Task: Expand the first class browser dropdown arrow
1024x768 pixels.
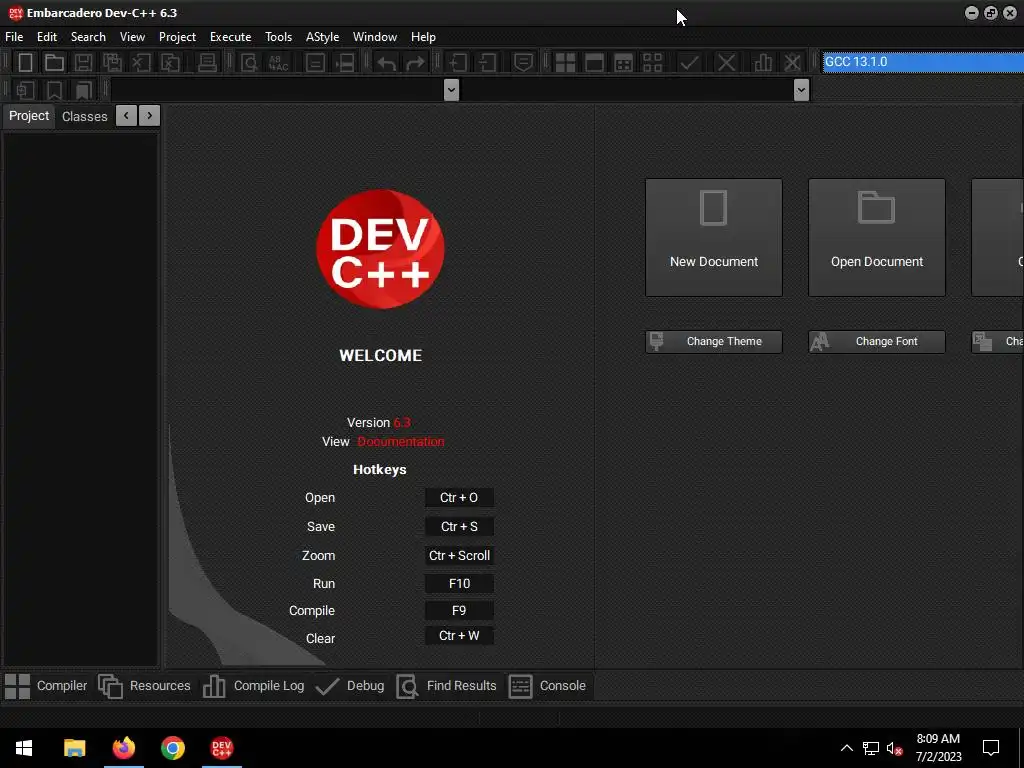Action: 451,90
